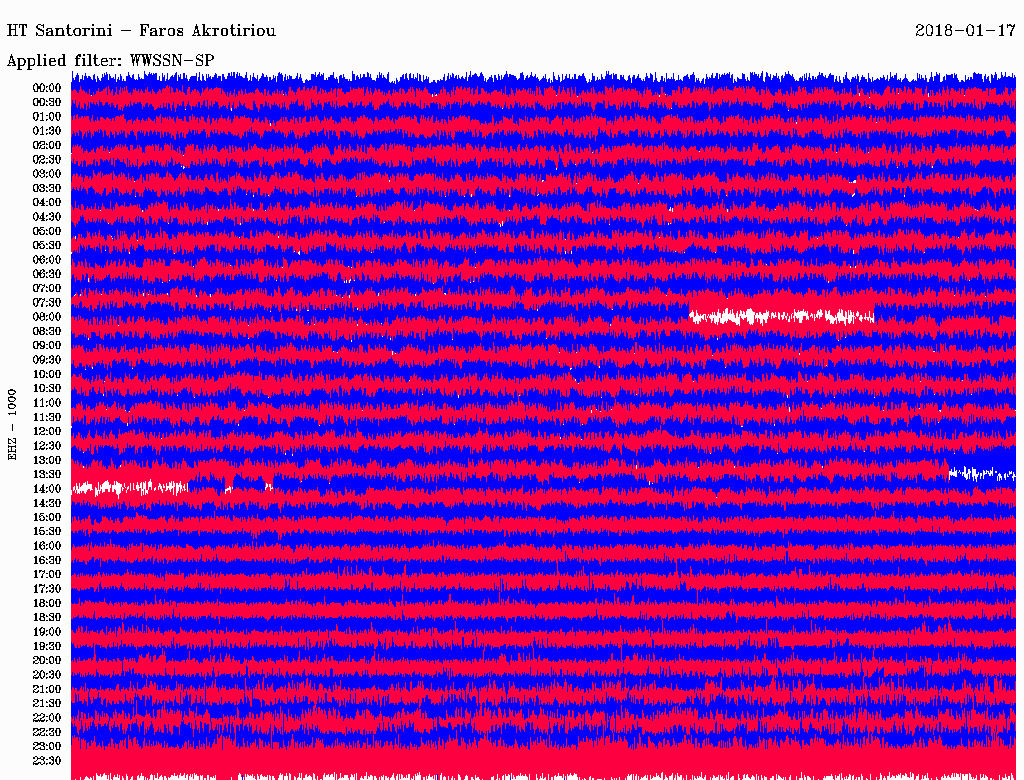1024x780 pixels.
Task: Select the 21:00 time row label
Action: click(47, 689)
